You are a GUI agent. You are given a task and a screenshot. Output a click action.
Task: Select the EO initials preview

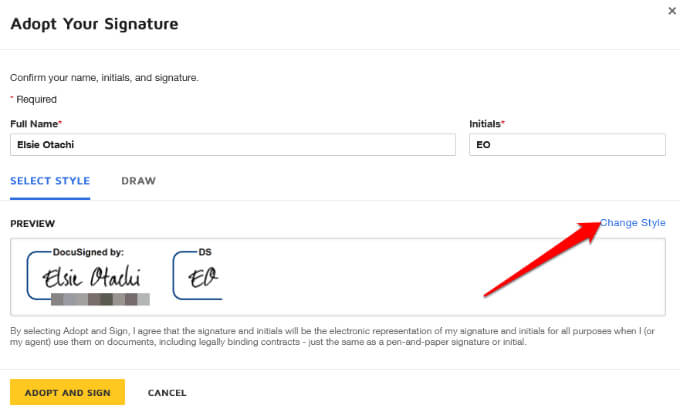203,276
